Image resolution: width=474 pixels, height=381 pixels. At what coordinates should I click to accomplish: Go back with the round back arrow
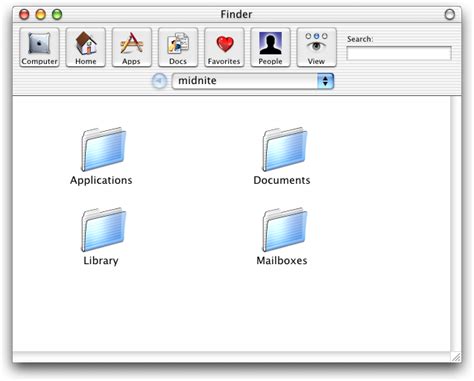point(159,81)
